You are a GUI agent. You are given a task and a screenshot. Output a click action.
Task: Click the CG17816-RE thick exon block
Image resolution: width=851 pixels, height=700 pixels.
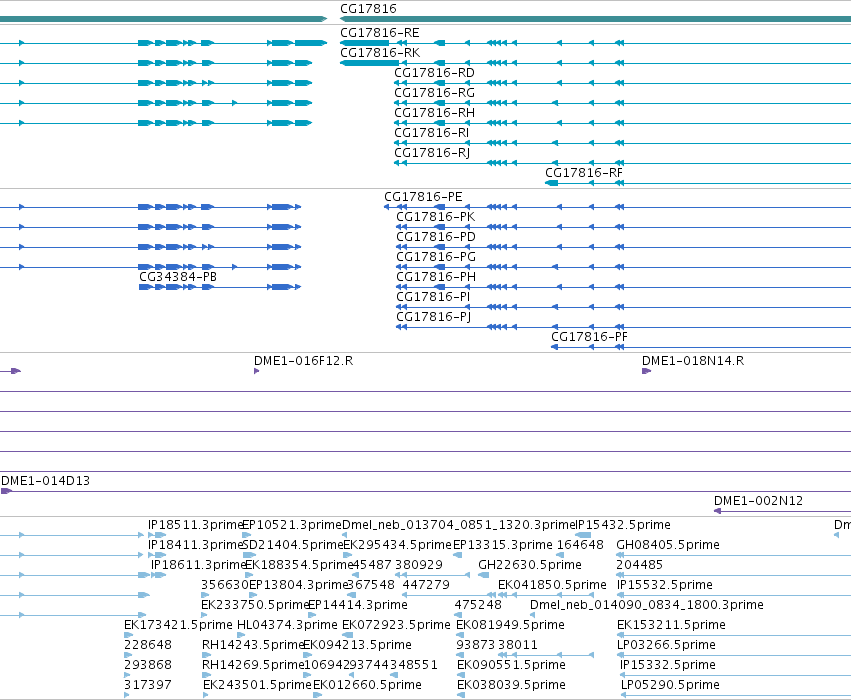(x=364, y=43)
